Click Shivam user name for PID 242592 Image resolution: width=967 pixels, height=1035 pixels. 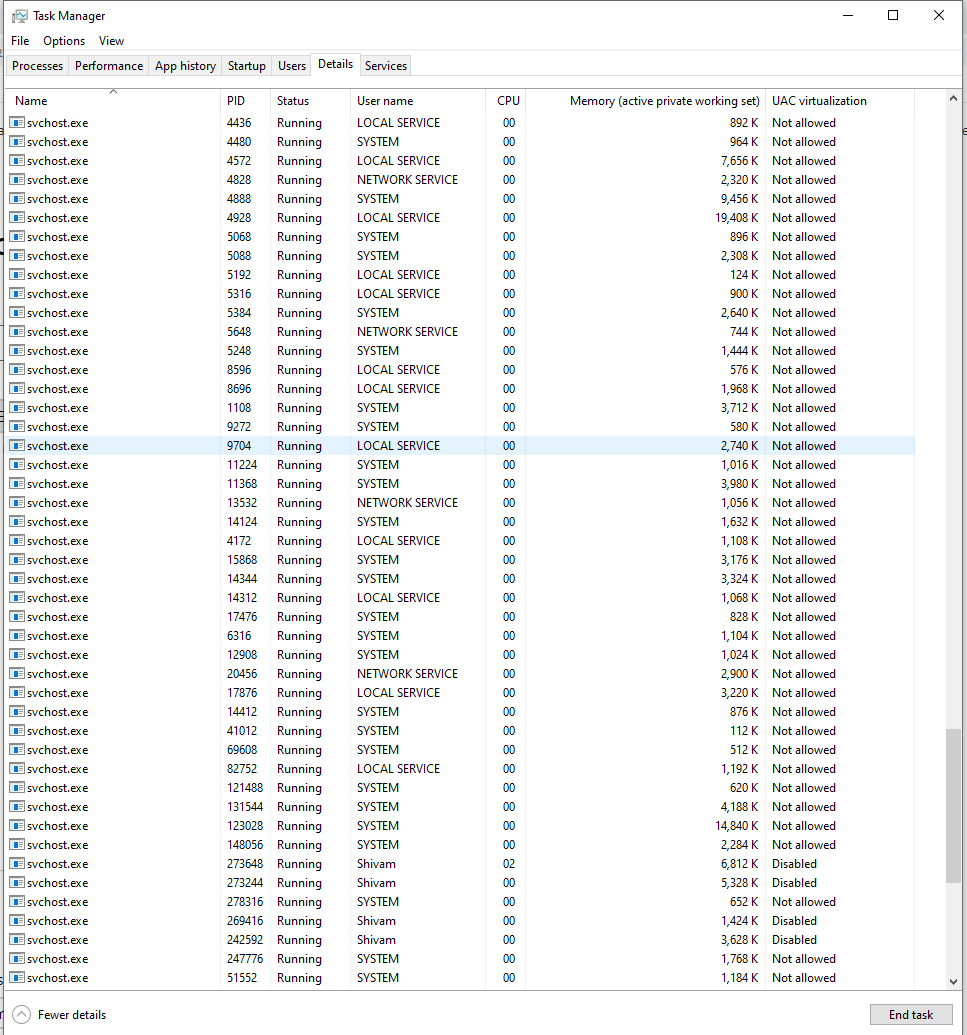point(376,940)
